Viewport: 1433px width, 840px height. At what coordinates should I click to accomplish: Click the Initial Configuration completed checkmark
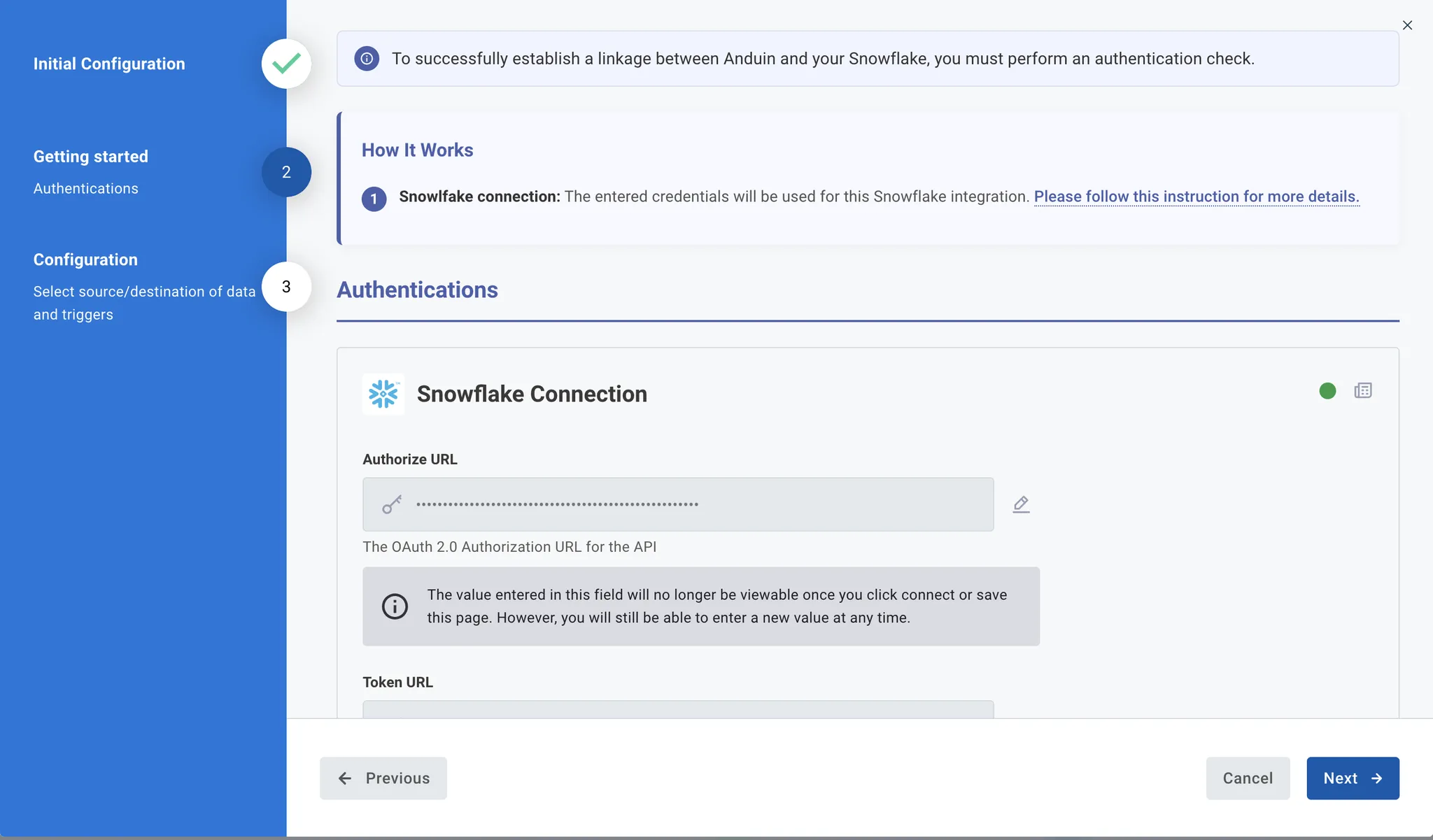(286, 64)
